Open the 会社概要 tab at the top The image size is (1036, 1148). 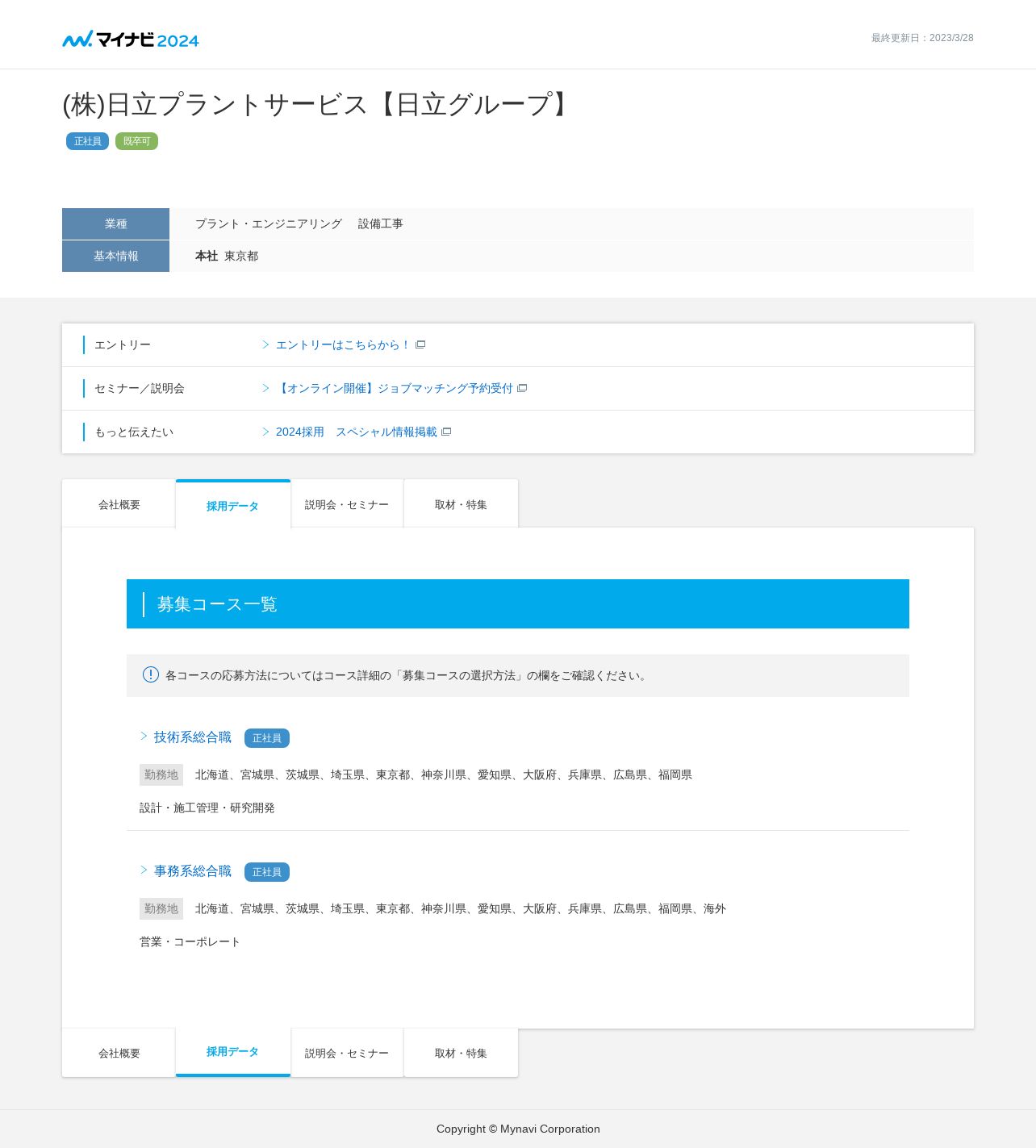coord(119,504)
